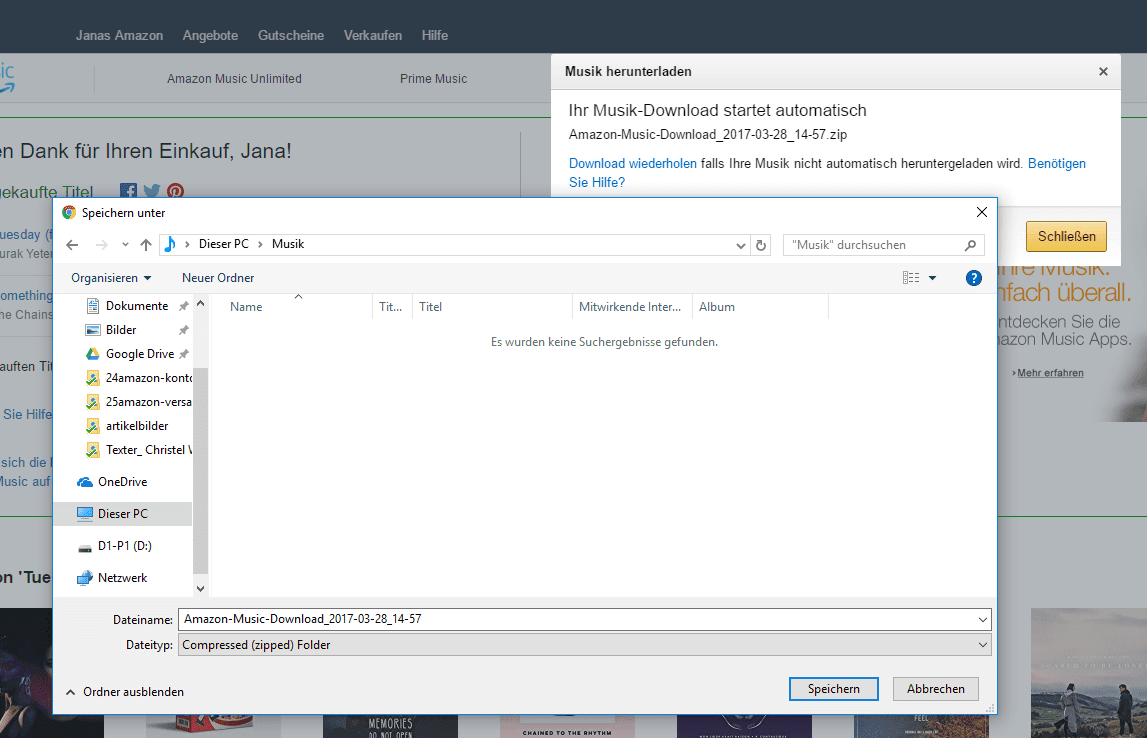1147x738 pixels.
Task: Open Janas Amazon in top navigation
Action: tap(119, 35)
